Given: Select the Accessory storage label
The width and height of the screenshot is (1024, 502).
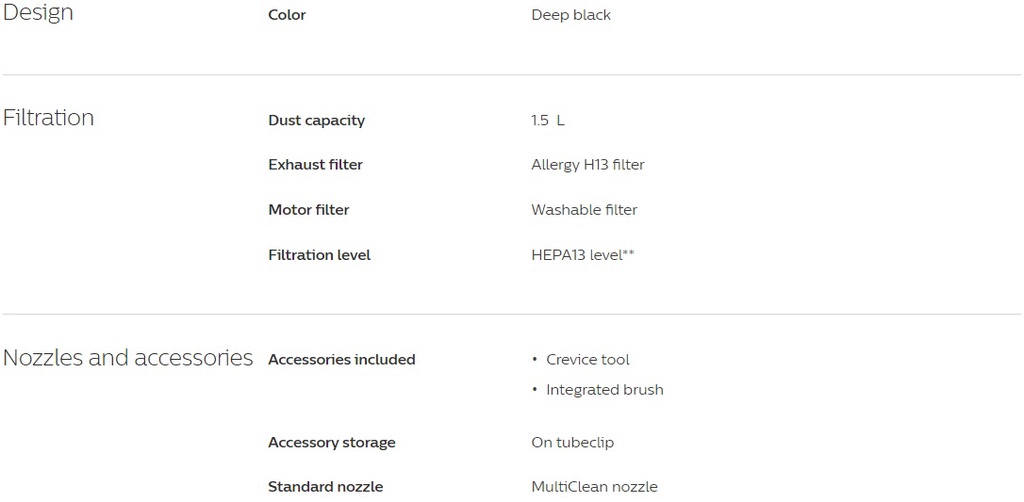Looking at the screenshot, I should click(331, 443).
